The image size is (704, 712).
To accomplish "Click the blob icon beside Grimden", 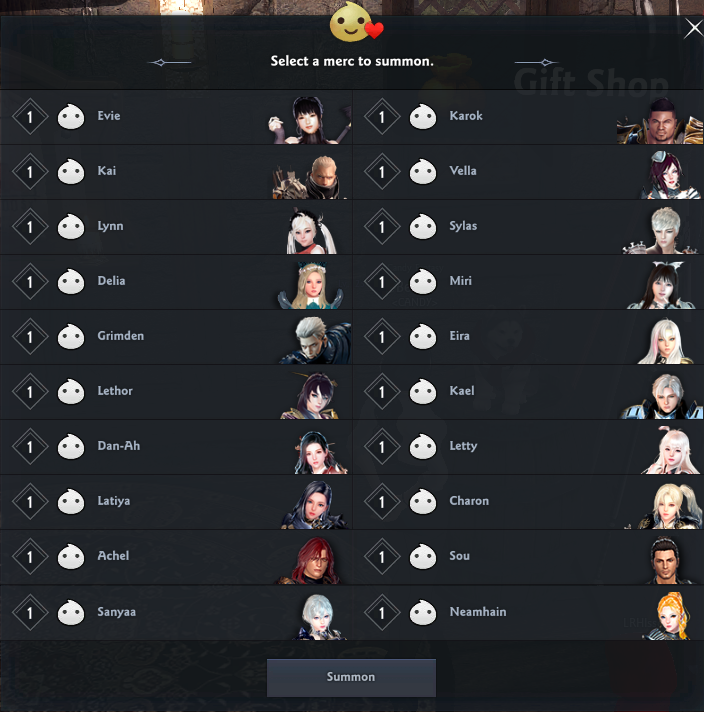I will [71, 336].
